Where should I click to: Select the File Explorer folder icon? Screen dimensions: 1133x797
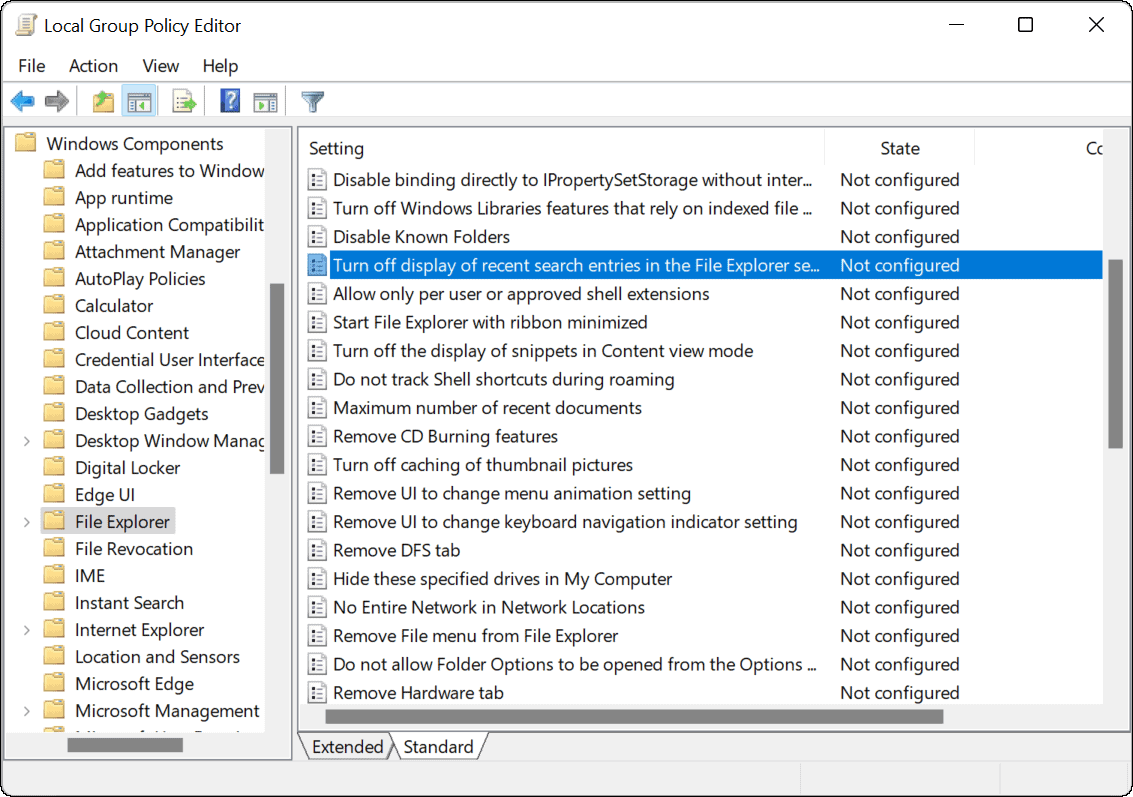[55, 520]
